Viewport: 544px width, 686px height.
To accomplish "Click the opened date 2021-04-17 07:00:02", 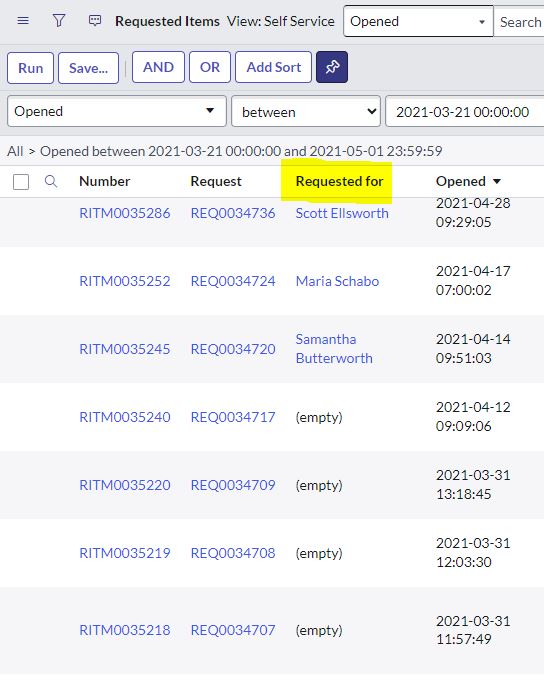I will point(473,280).
